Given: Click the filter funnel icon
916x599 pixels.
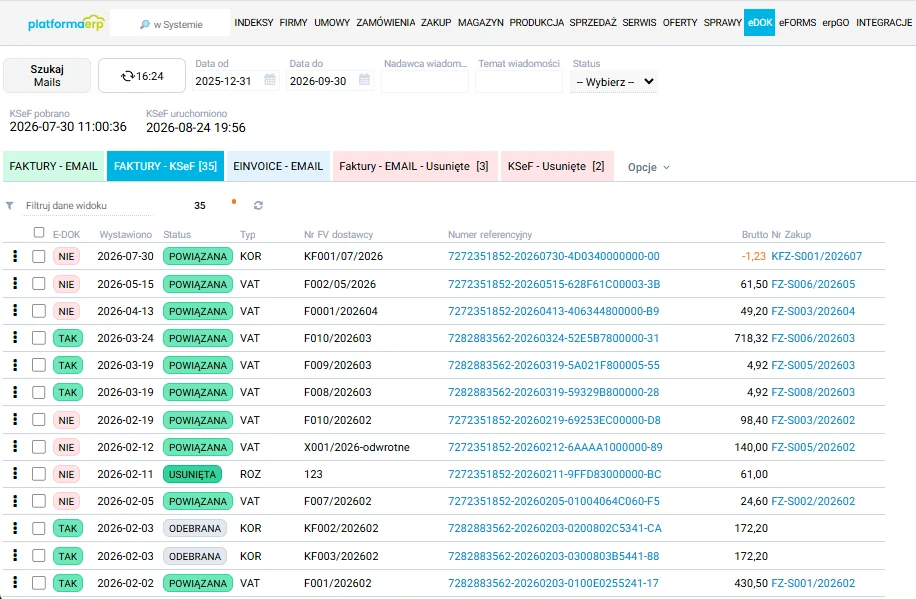Looking at the screenshot, I should pyautogui.click(x=9, y=206).
